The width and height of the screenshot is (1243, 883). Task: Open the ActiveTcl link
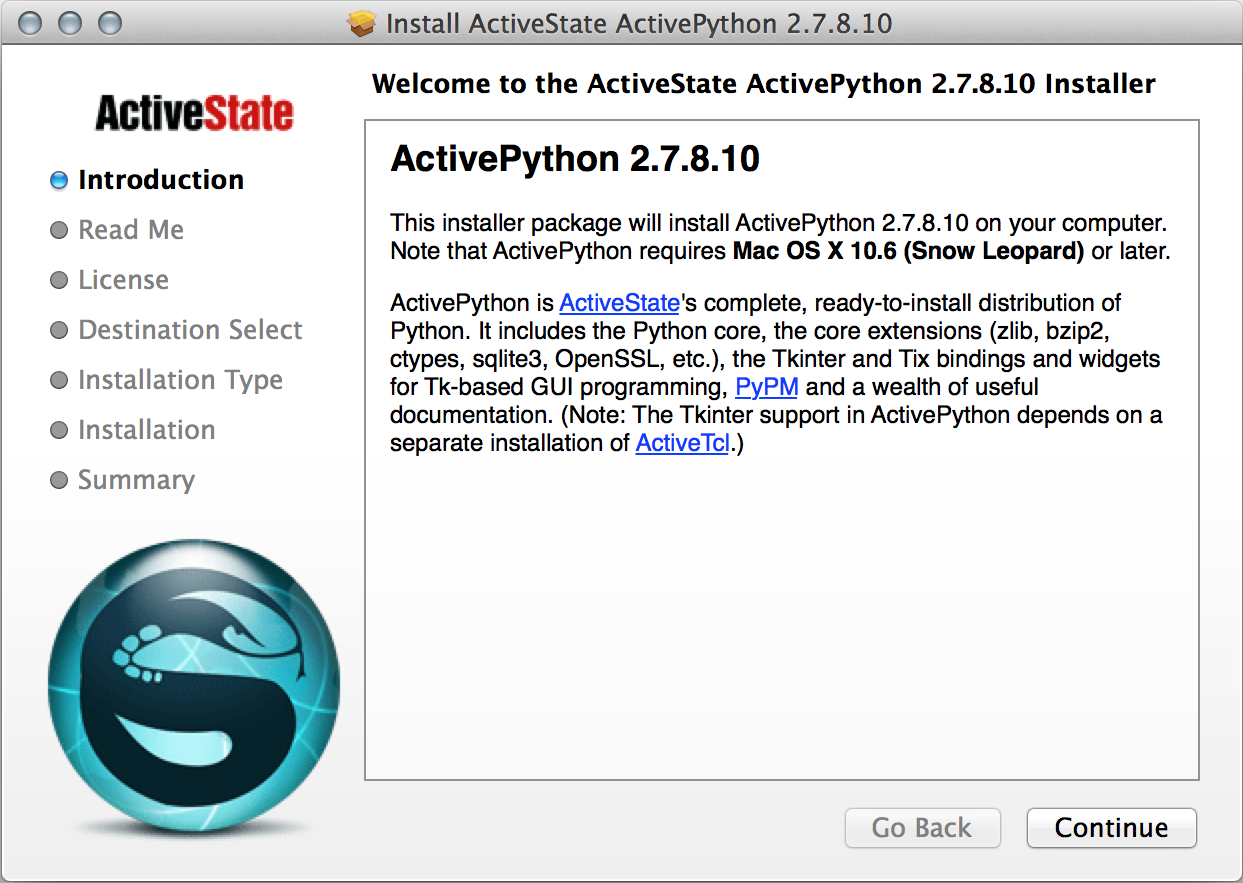[x=682, y=443]
